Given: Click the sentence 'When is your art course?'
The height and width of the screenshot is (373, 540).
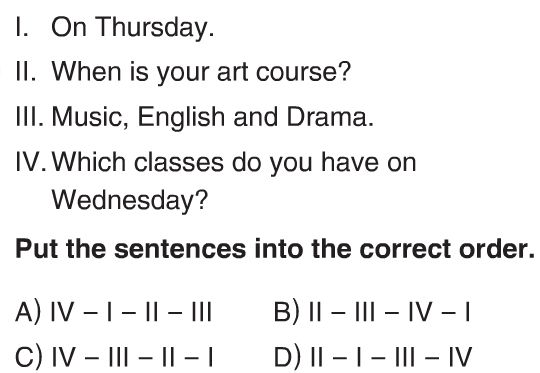Looking at the screenshot, I should pyautogui.click(x=201, y=73).
